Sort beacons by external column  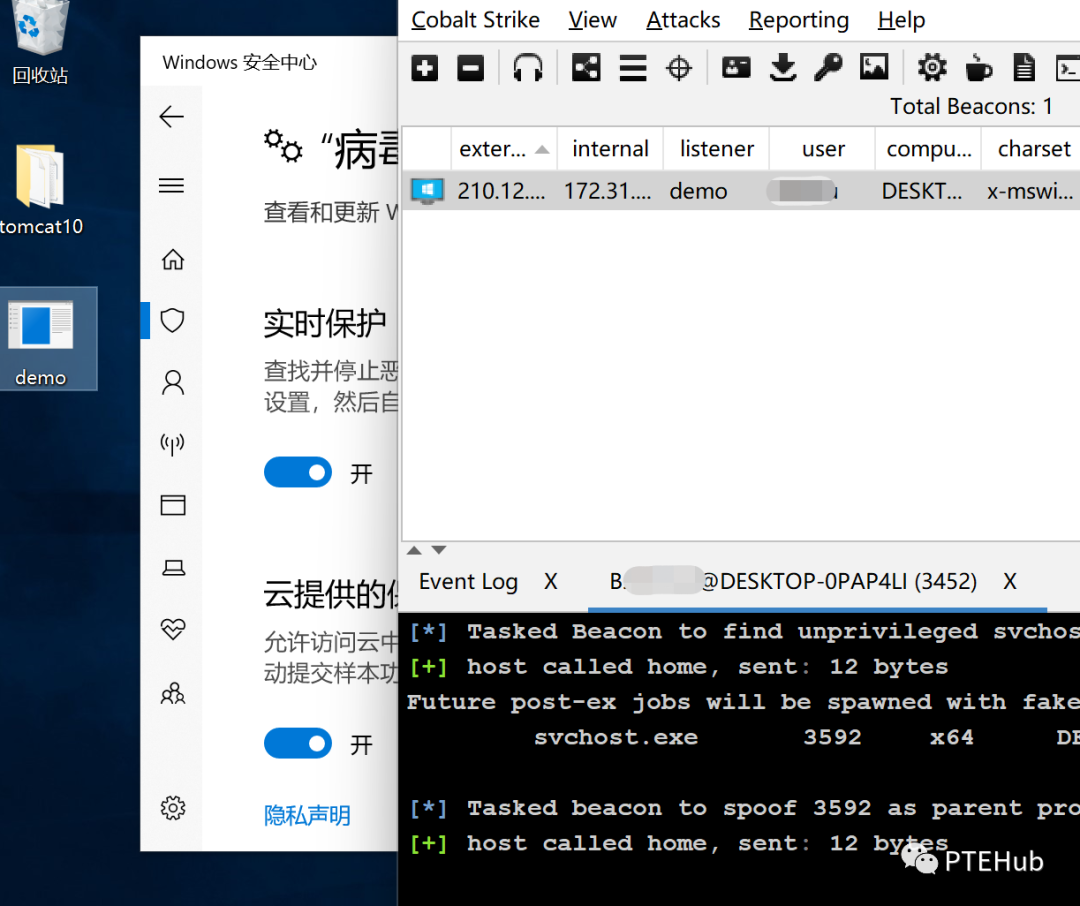tap(504, 149)
